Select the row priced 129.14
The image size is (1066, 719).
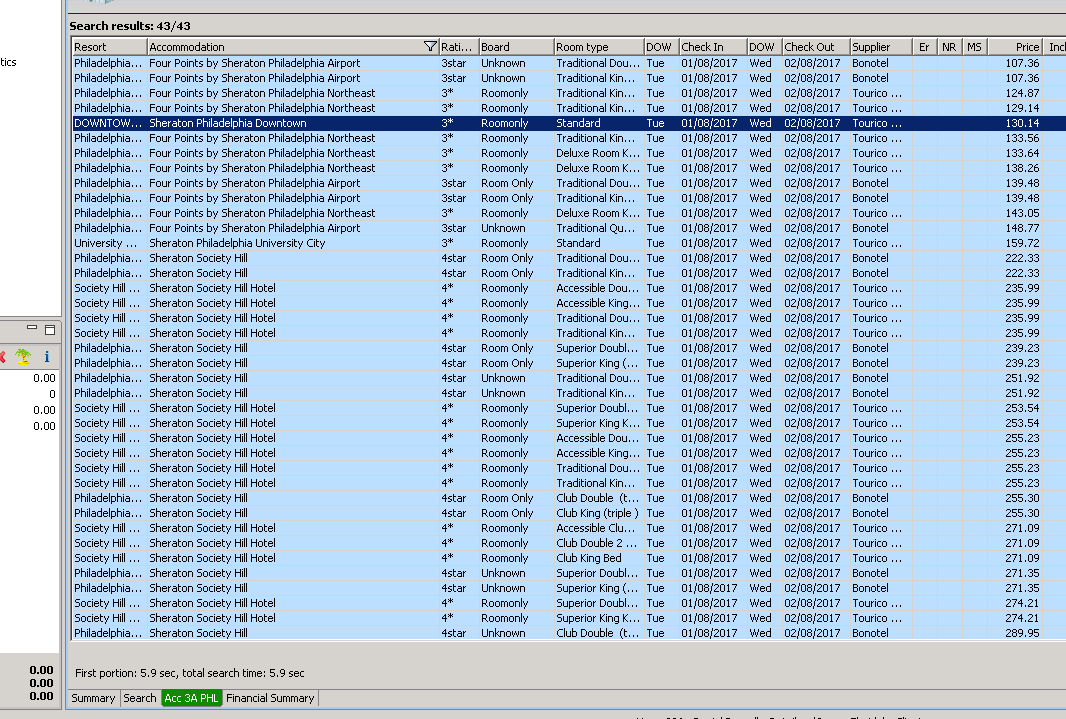click(x=568, y=108)
